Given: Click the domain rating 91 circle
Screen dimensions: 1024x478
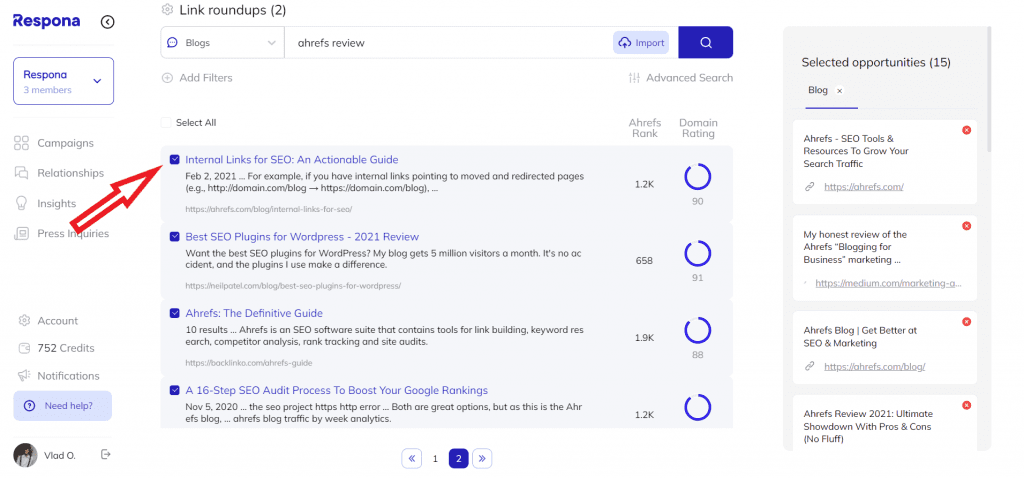Looking at the screenshot, I should [x=697, y=253].
